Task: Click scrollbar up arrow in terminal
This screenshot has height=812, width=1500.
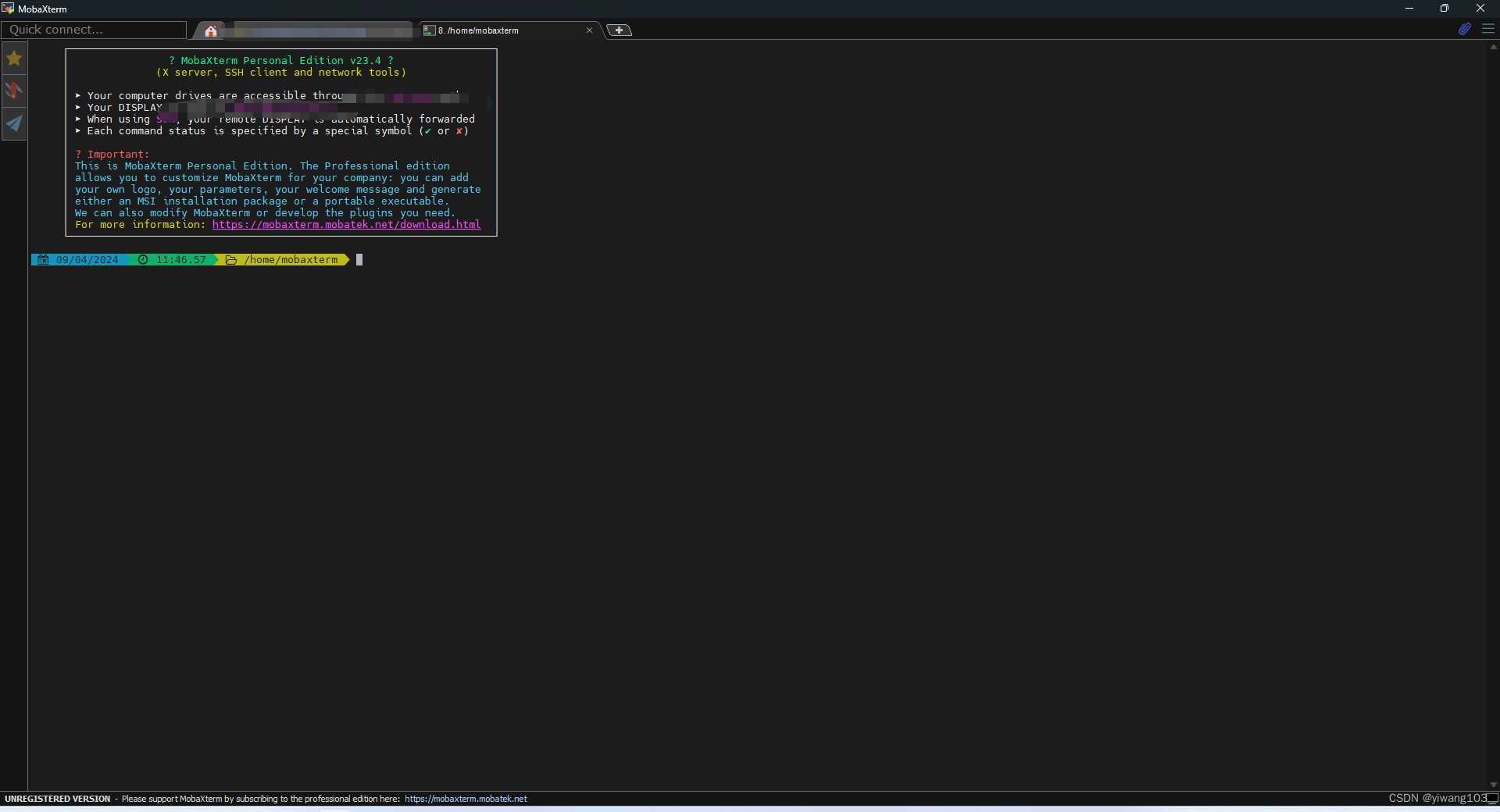Action: coord(1493,47)
